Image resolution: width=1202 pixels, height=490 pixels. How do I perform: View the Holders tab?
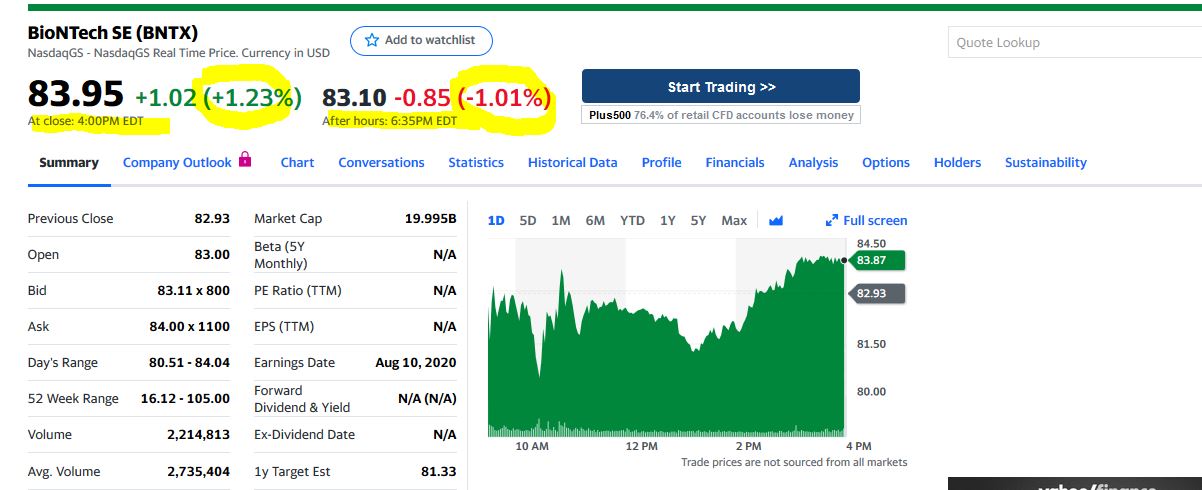pos(957,163)
